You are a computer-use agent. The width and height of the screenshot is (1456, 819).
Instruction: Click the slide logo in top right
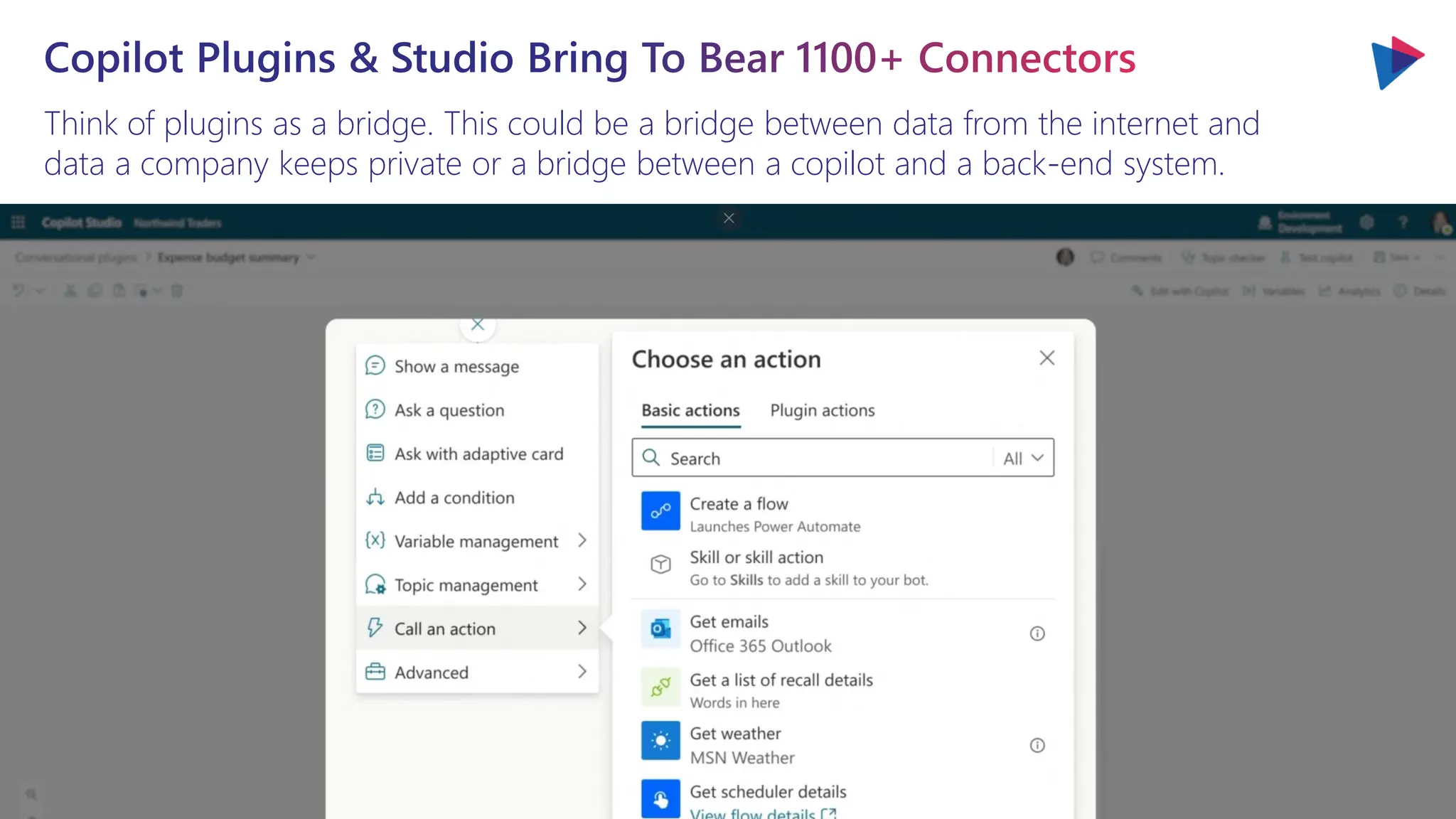[1397, 63]
